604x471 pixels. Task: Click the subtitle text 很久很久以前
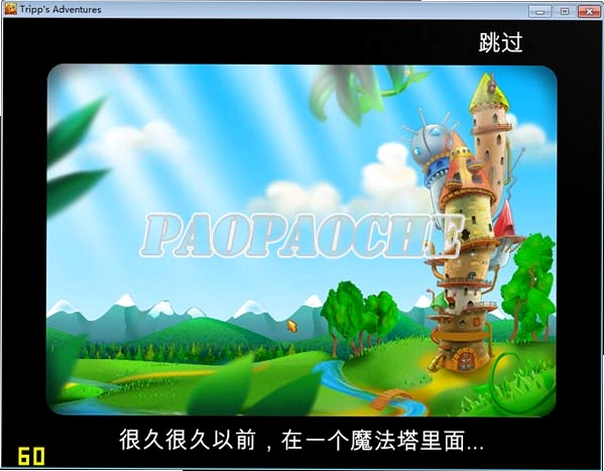pos(187,440)
